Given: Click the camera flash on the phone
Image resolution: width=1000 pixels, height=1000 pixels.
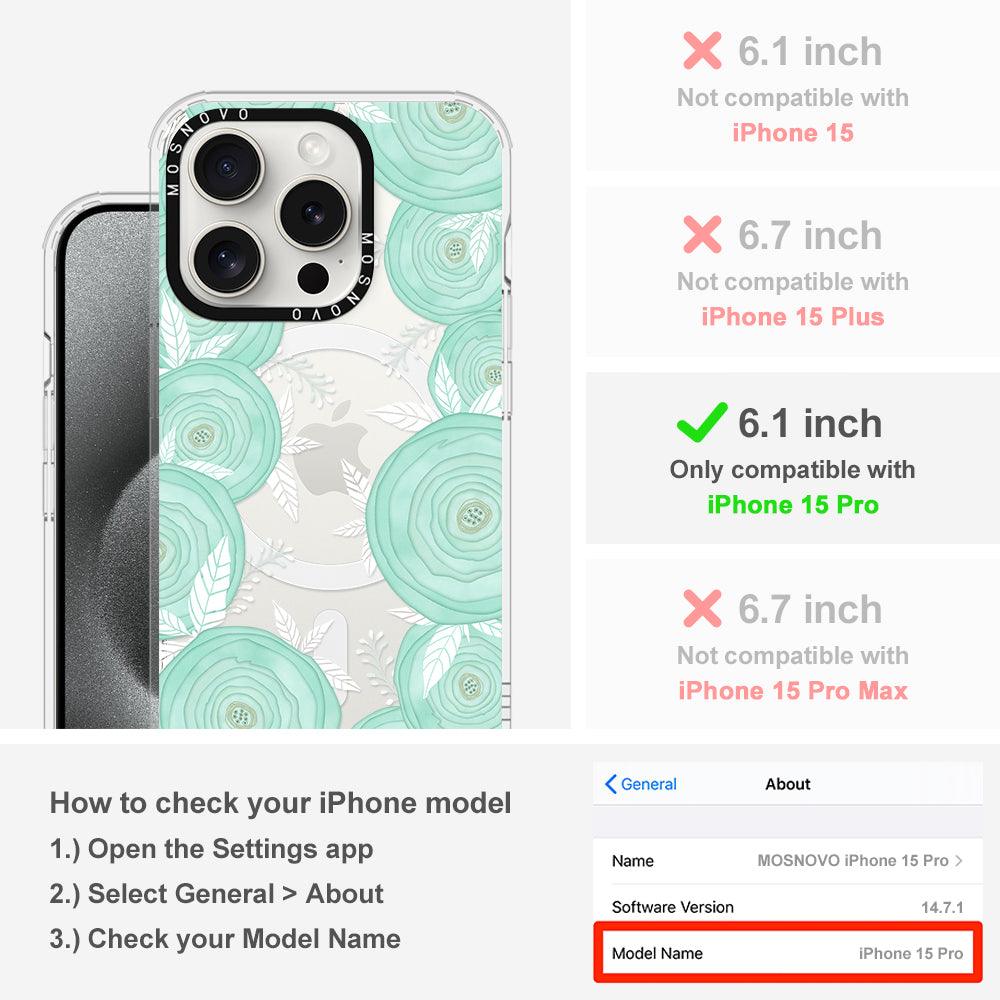Looking at the screenshot, I should (x=313, y=149).
